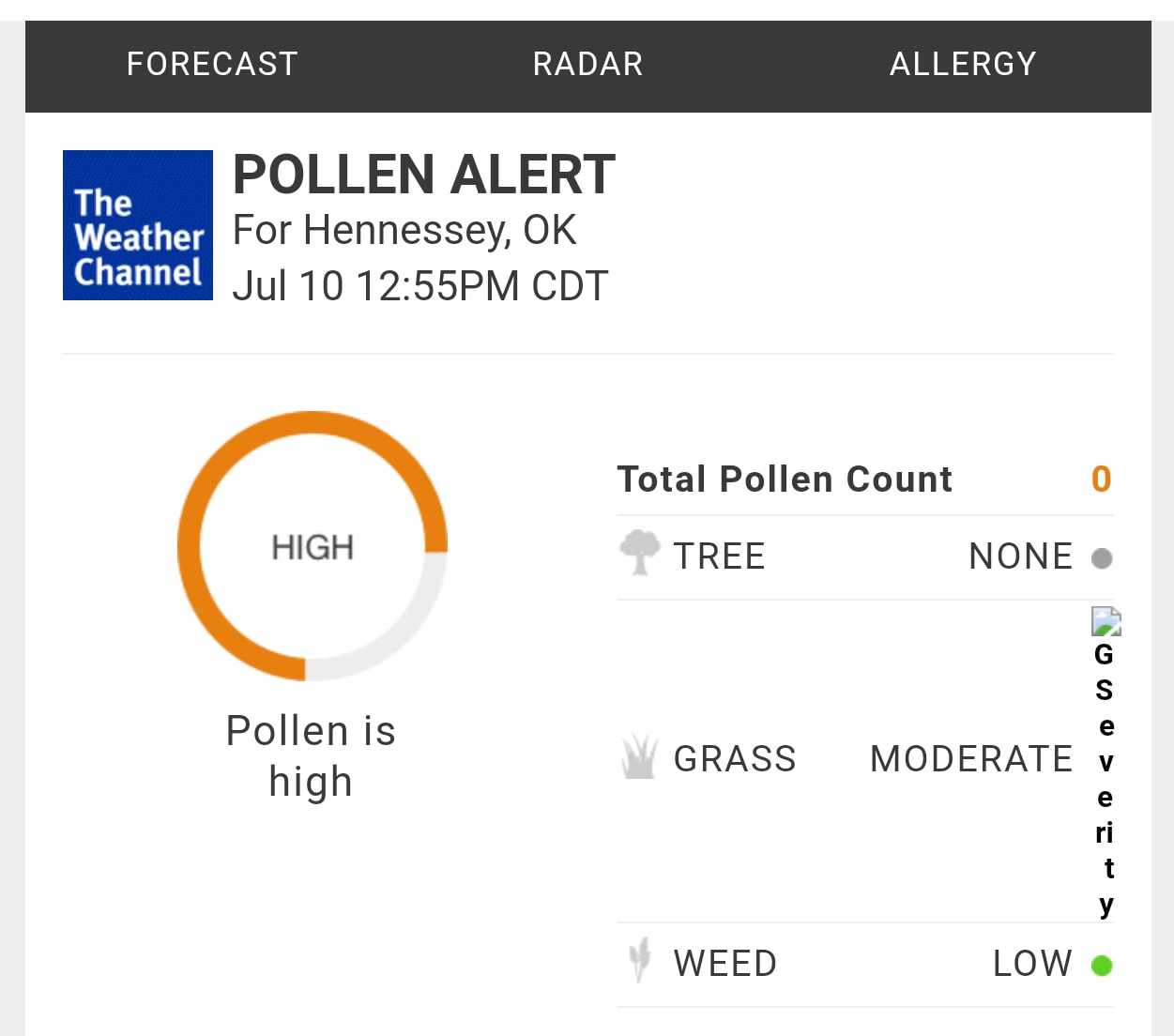Switch to the RADAR tab
1174x1036 pixels.
587,65
